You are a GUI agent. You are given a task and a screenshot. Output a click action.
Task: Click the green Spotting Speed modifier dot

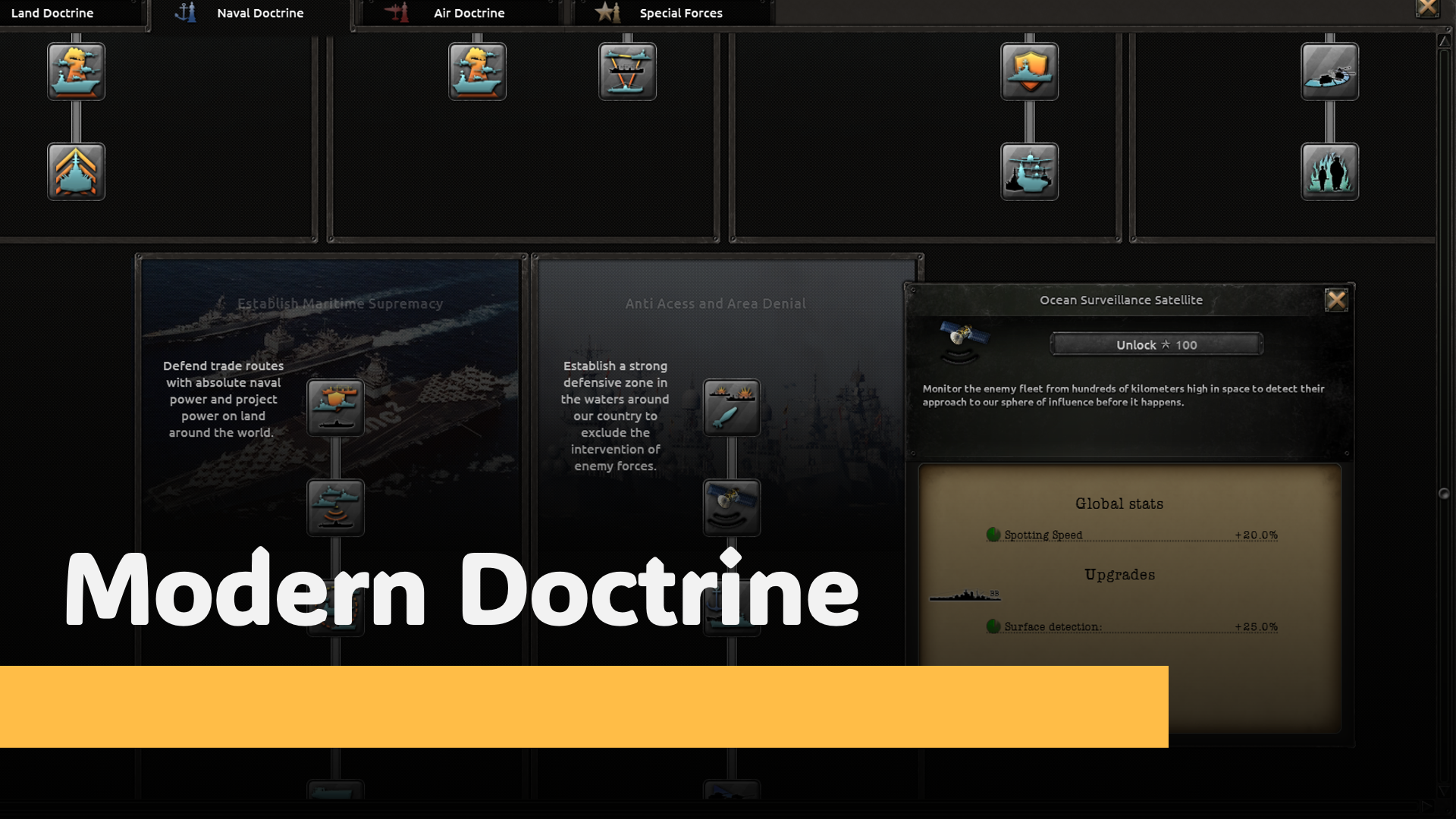pos(993,535)
